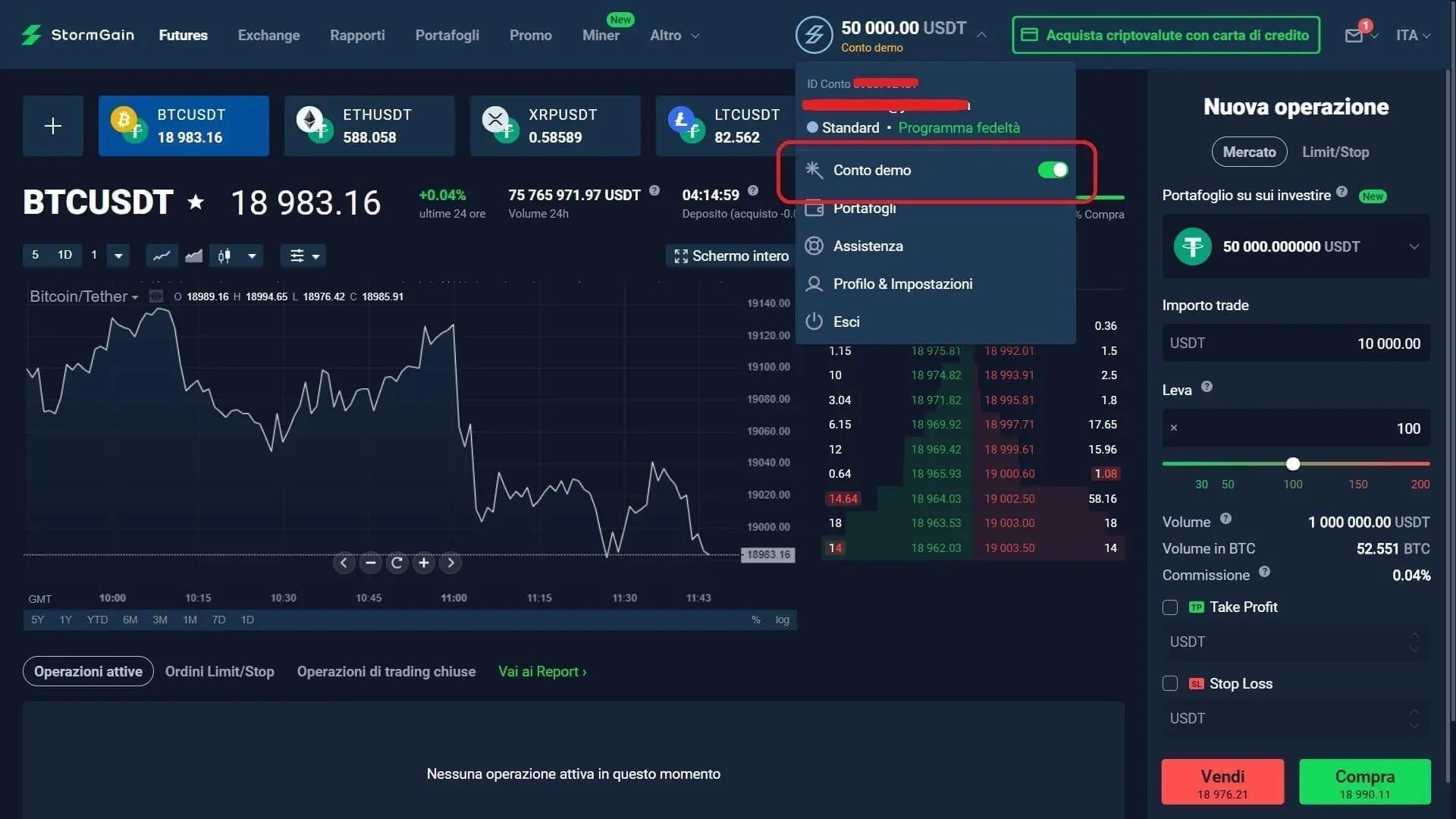Expand the ITA language dropdown
This screenshot has width=1456, height=819.
coord(1412,35)
